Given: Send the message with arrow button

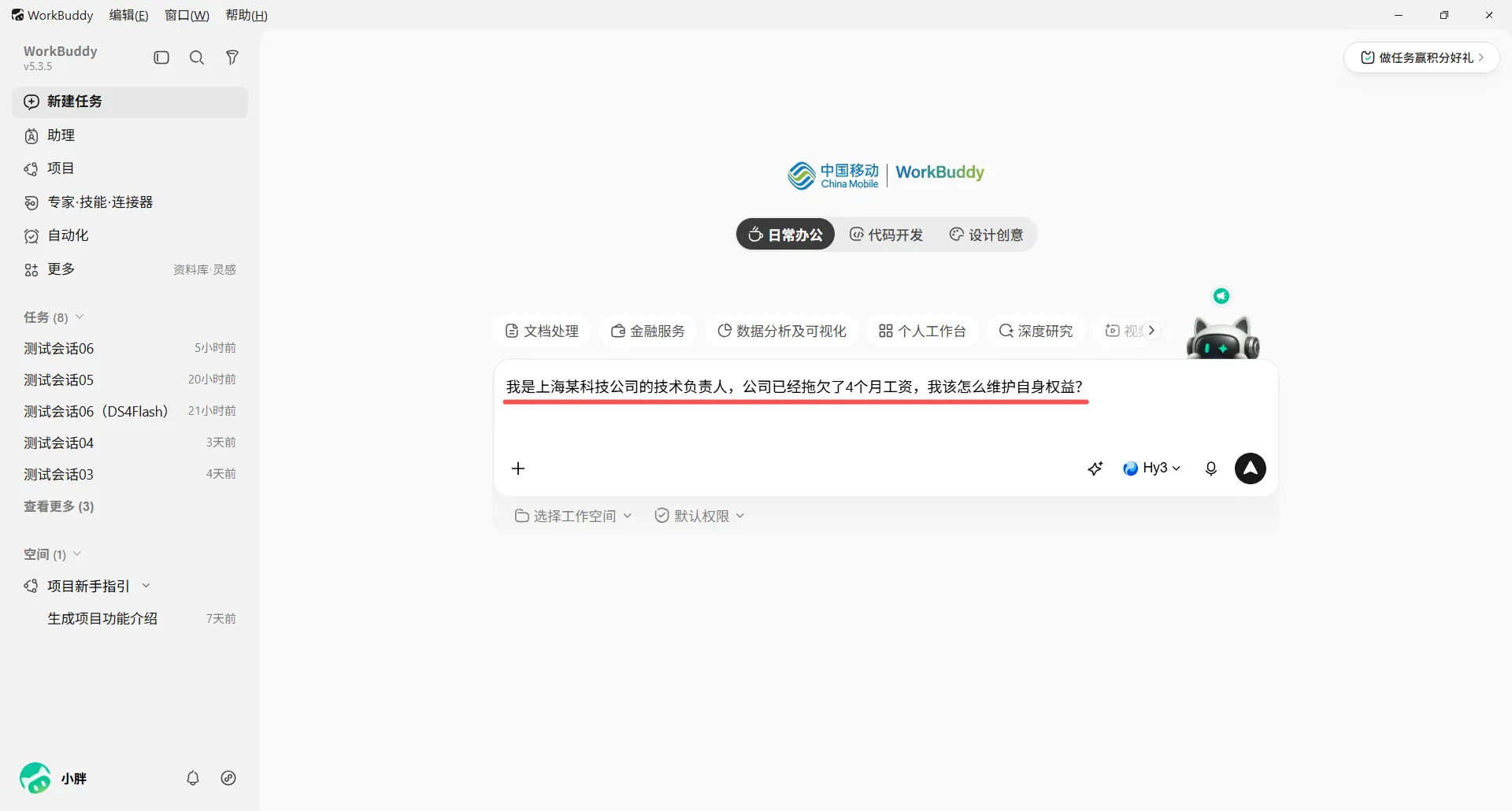Looking at the screenshot, I should [1251, 468].
